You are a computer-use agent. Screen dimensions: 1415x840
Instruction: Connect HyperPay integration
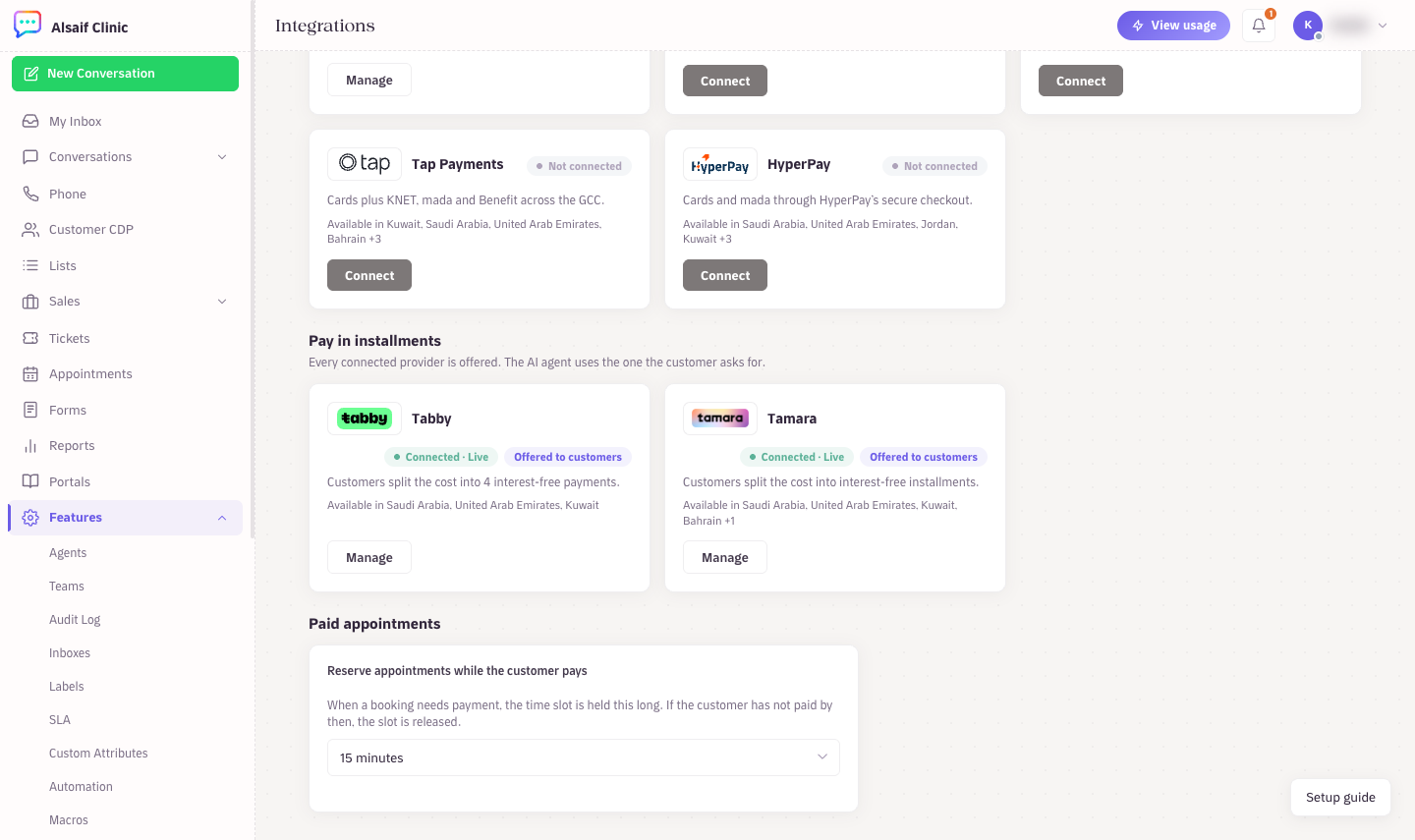pyautogui.click(x=725, y=275)
